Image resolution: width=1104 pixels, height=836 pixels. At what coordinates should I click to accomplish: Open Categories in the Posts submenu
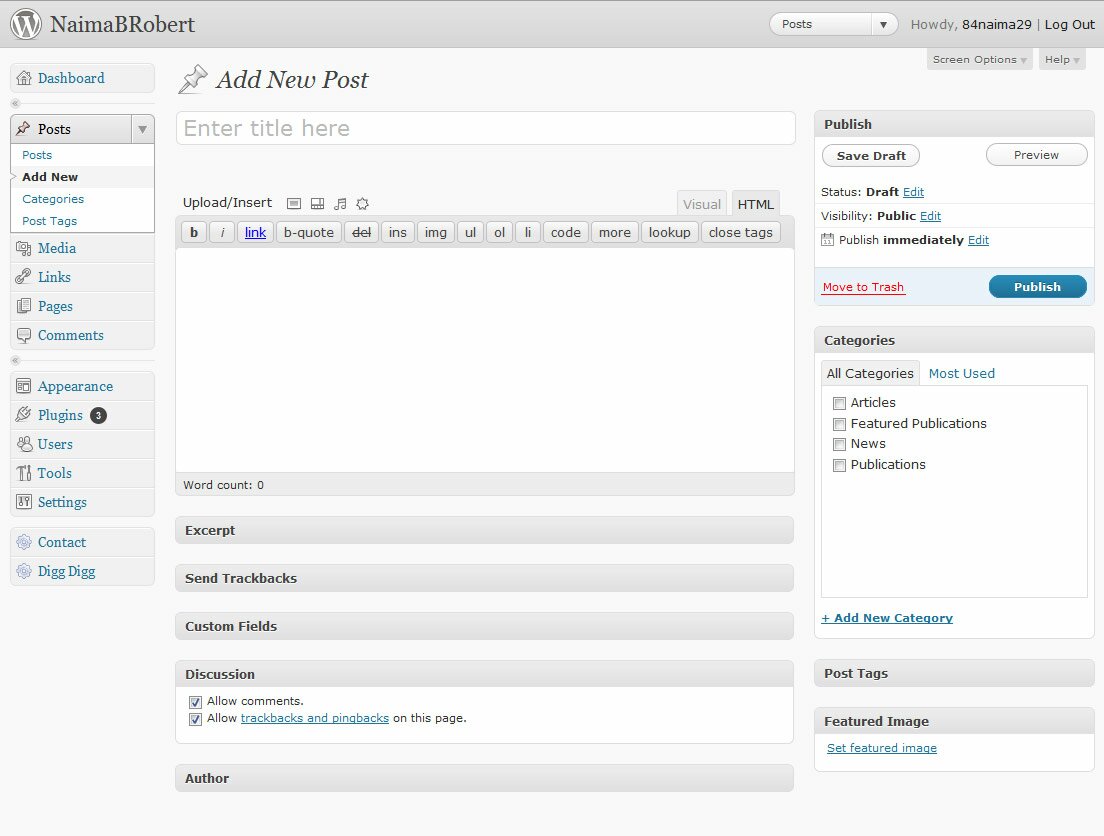click(x=53, y=199)
